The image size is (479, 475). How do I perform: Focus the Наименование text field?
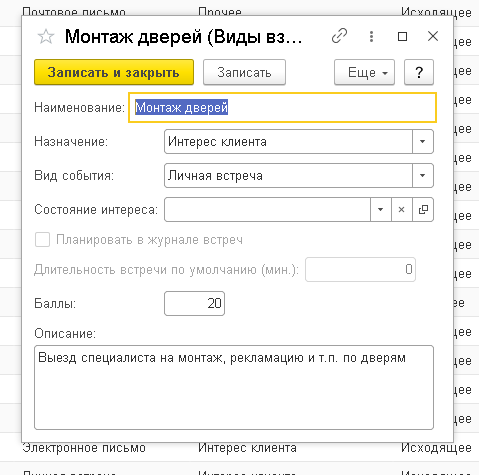282,107
